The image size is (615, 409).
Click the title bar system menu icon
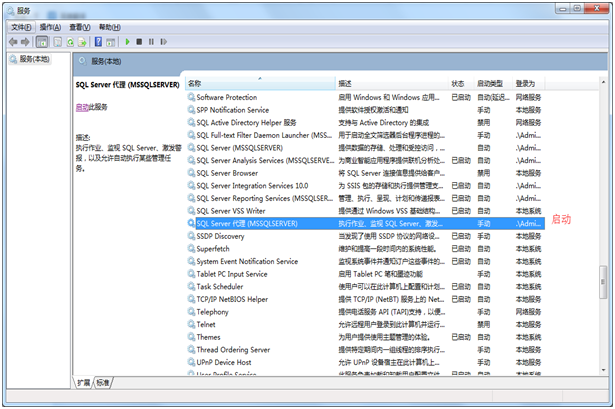[11, 11]
